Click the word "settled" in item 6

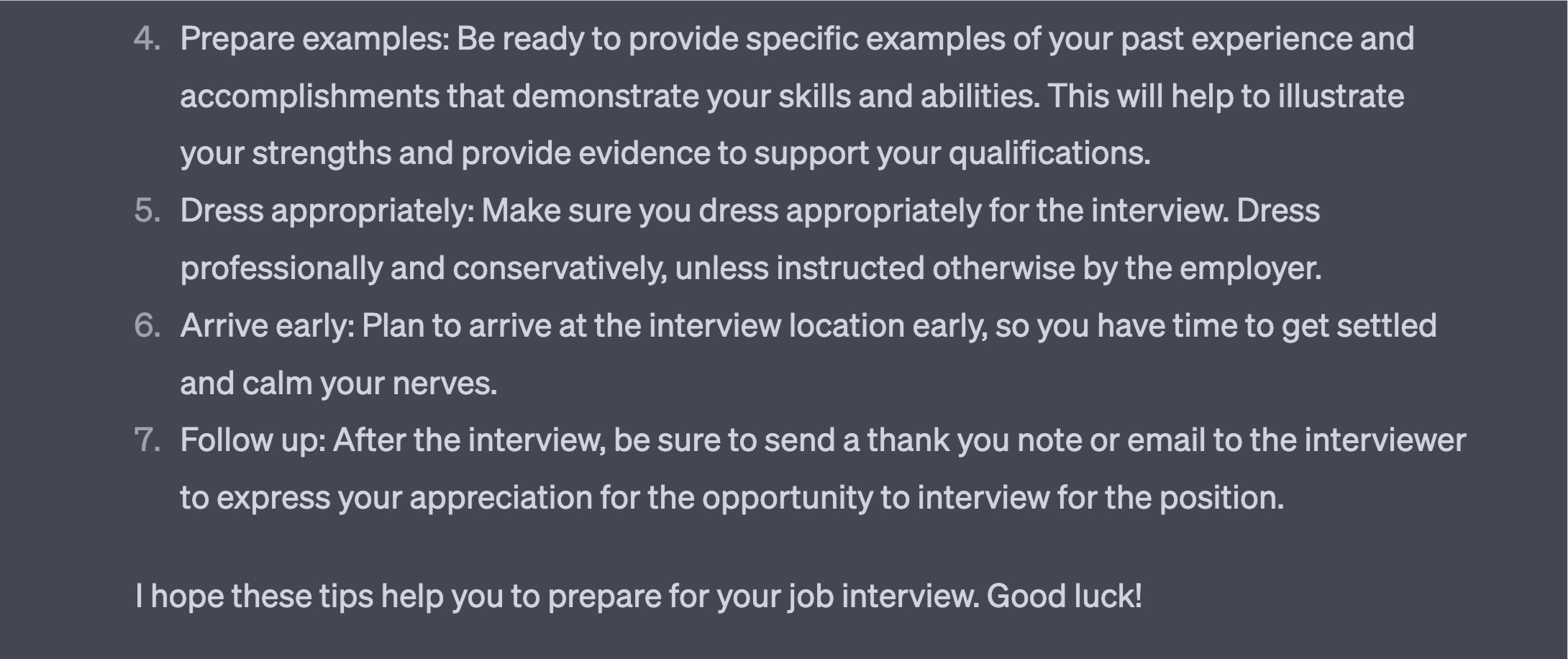[x=1386, y=326]
